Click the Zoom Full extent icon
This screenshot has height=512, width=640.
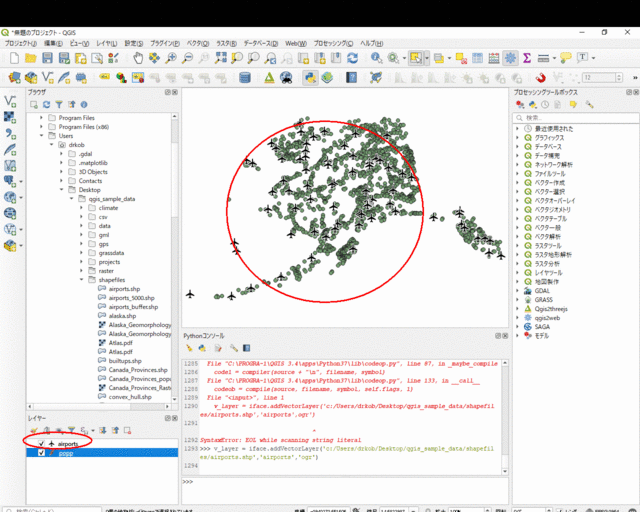click(x=220, y=58)
